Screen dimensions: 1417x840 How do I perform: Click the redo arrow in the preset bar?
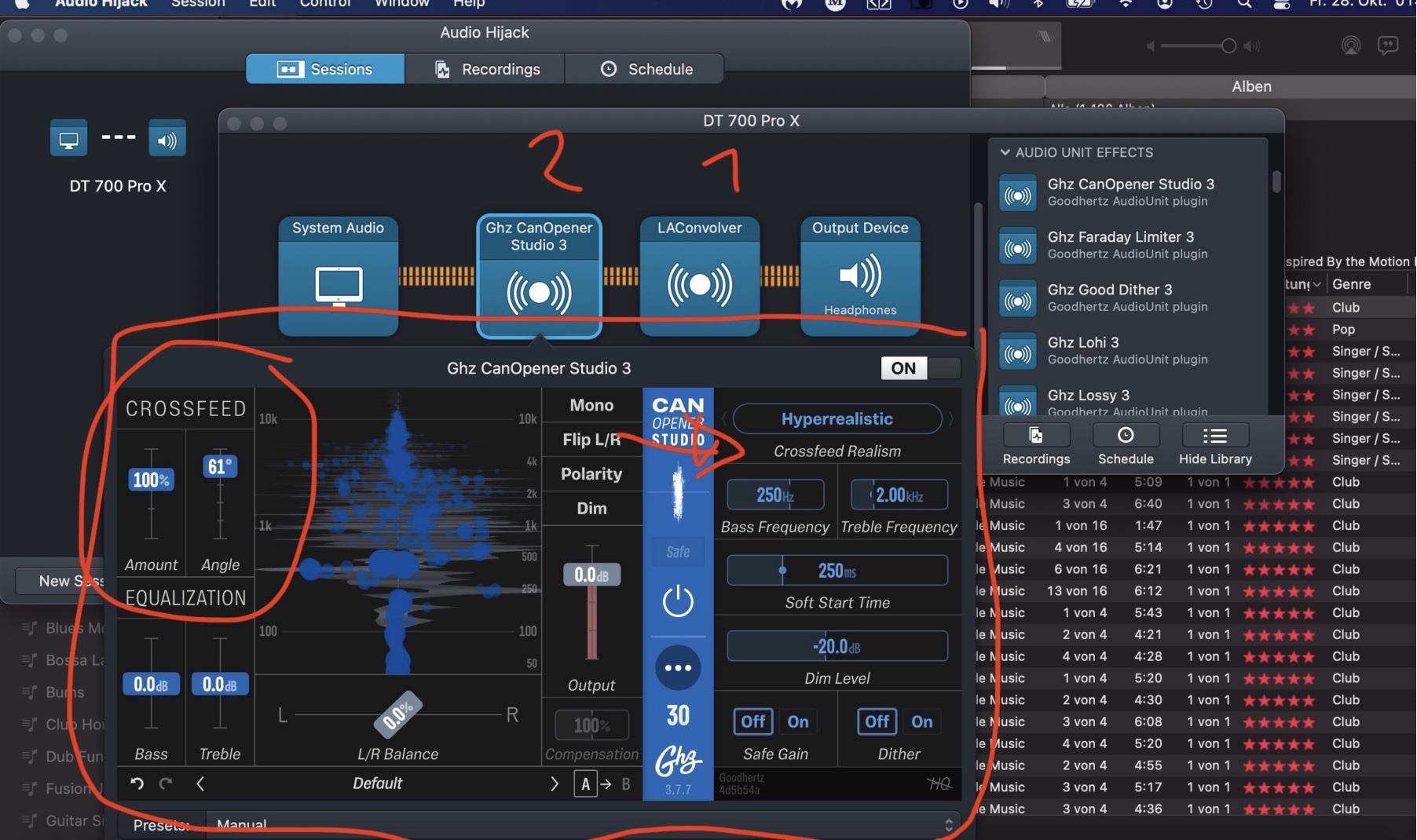pyautogui.click(x=166, y=783)
